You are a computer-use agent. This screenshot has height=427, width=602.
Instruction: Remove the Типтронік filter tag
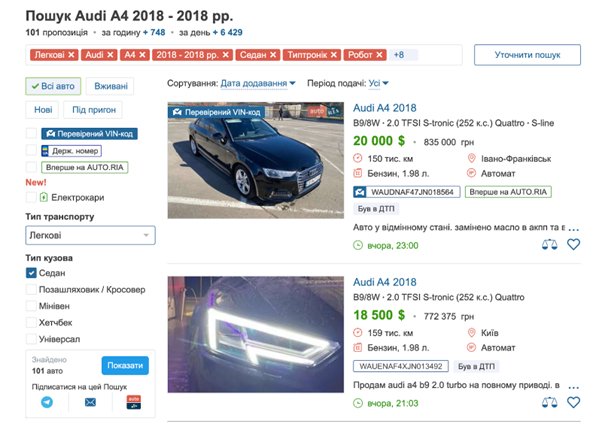tap(334, 55)
